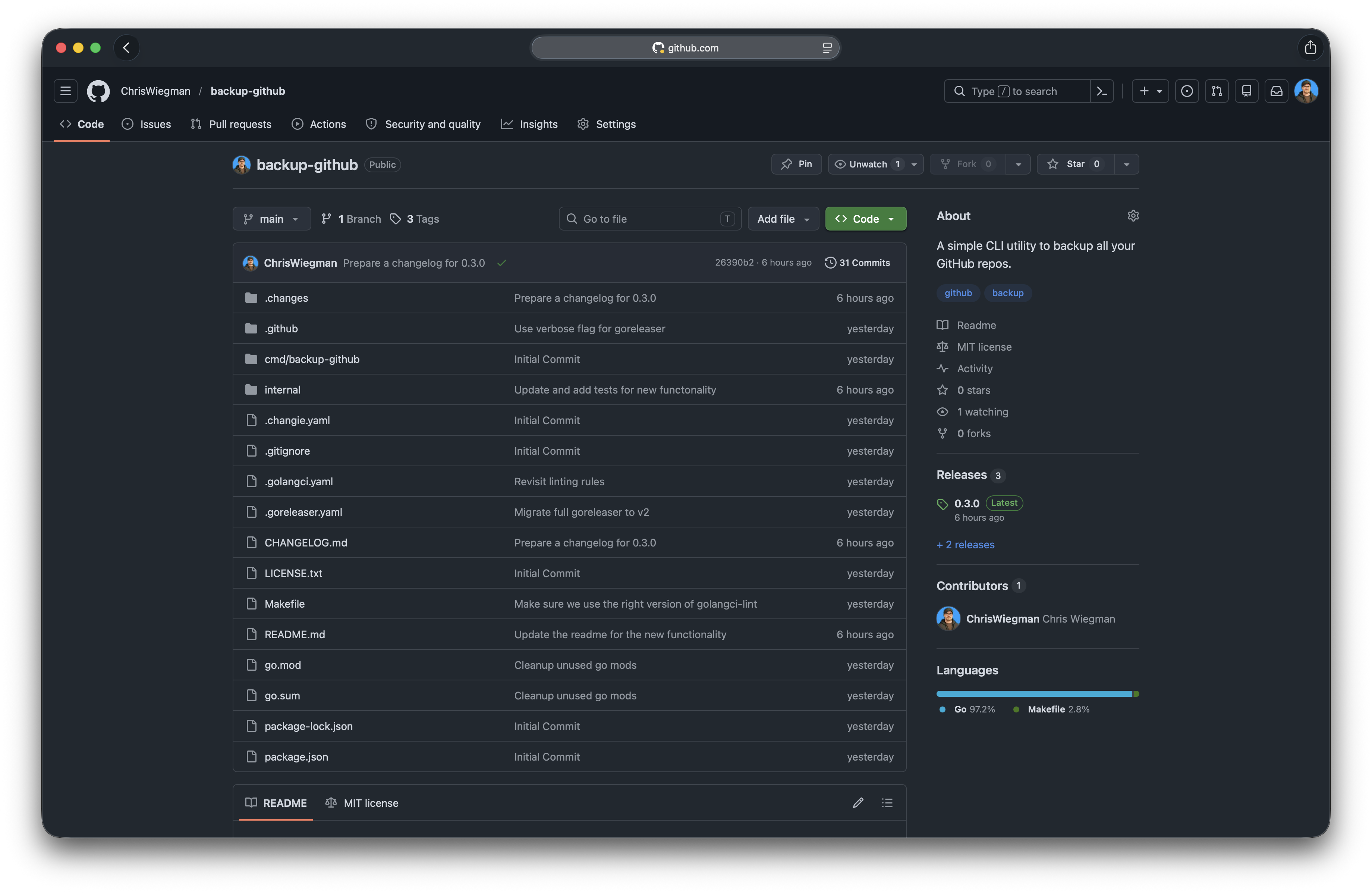The height and width of the screenshot is (893, 1372).
Task: Click the .changes folder icon
Action: (251, 298)
